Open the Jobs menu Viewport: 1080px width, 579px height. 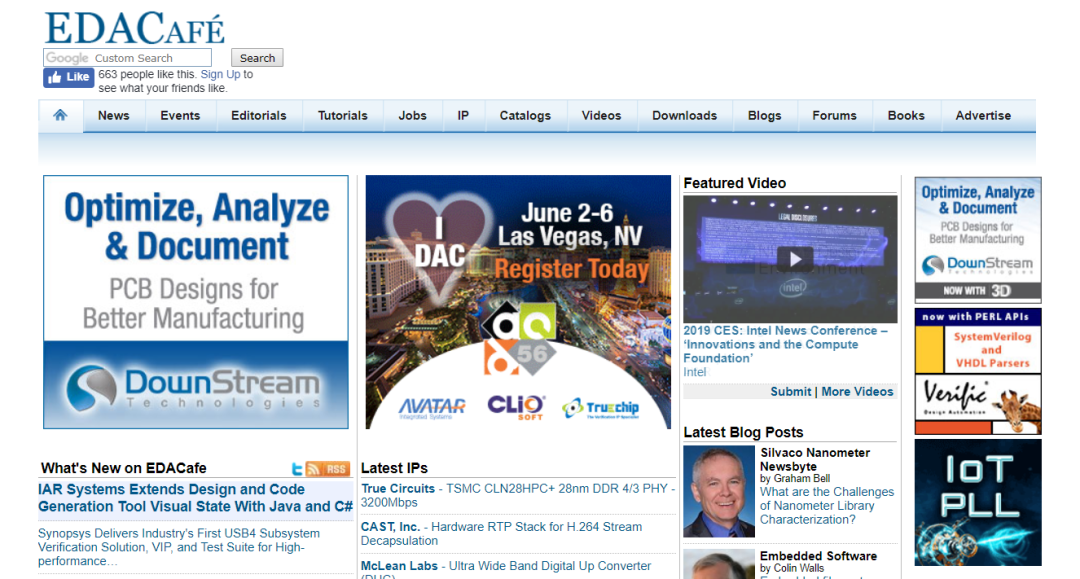(413, 116)
